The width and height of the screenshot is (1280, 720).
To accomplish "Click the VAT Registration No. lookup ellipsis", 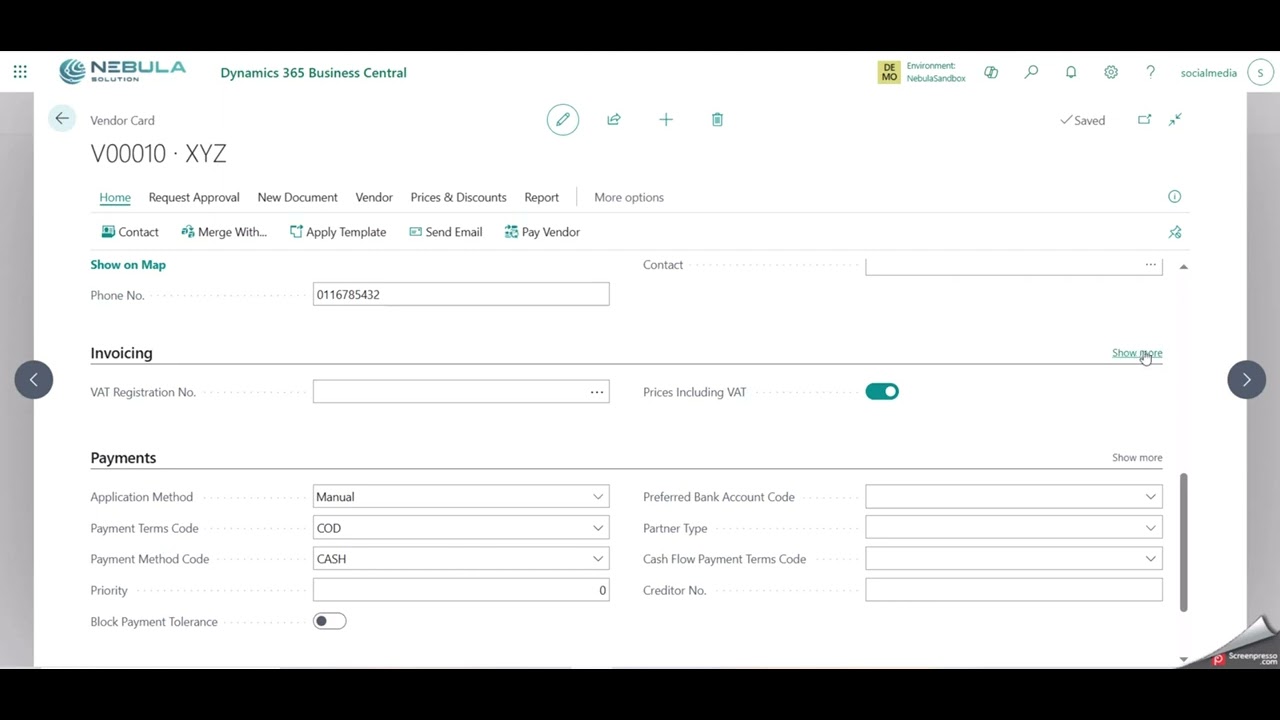I will click(597, 392).
